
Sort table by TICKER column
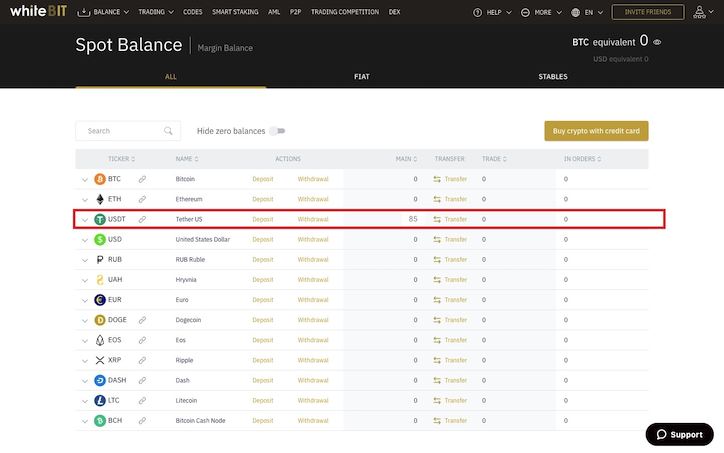(x=121, y=159)
